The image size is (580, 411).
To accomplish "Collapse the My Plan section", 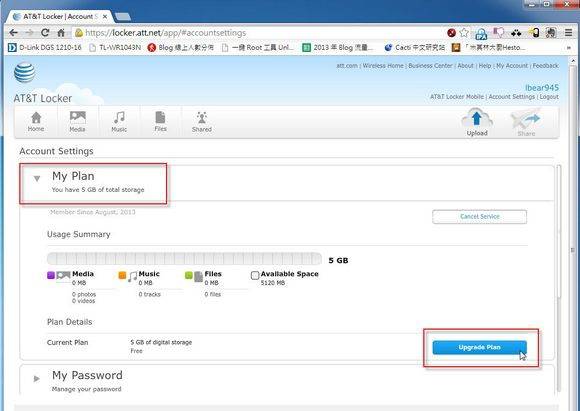I will coord(37,179).
